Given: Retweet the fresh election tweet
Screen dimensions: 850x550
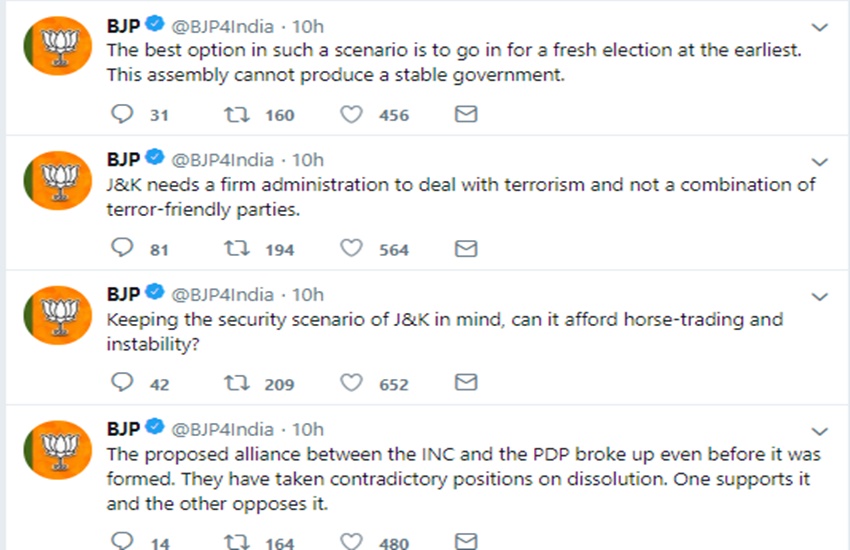Looking at the screenshot, I should (237, 115).
